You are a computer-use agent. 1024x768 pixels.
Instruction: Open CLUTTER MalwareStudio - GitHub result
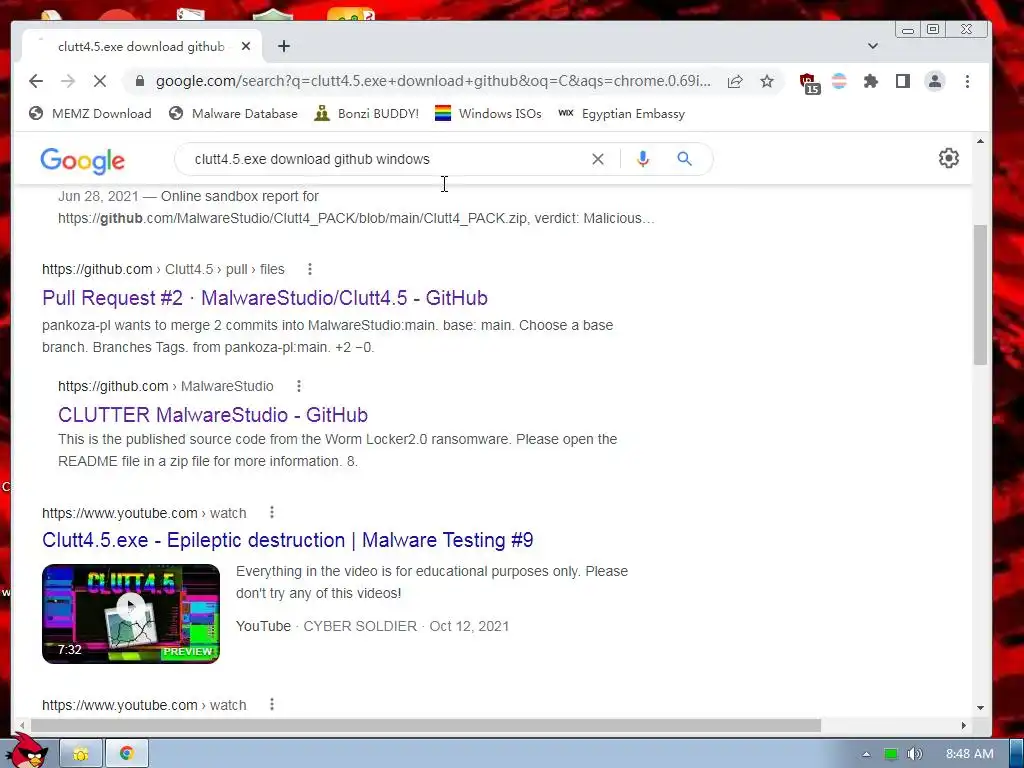[x=213, y=415]
